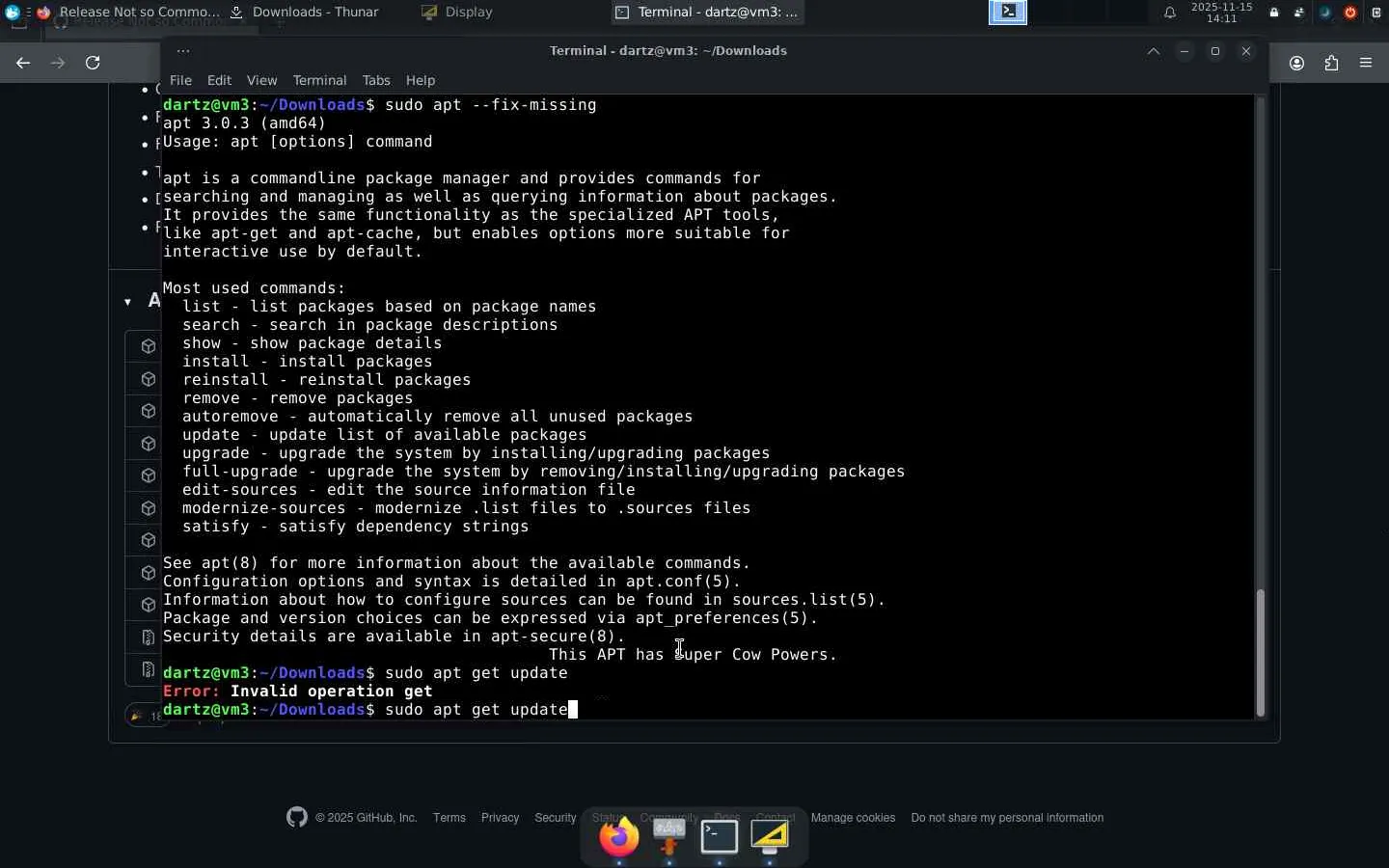Click the '© 2025 GitHub, Inc.' footer text
The height and width of the screenshot is (868, 1389).
[367, 818]
